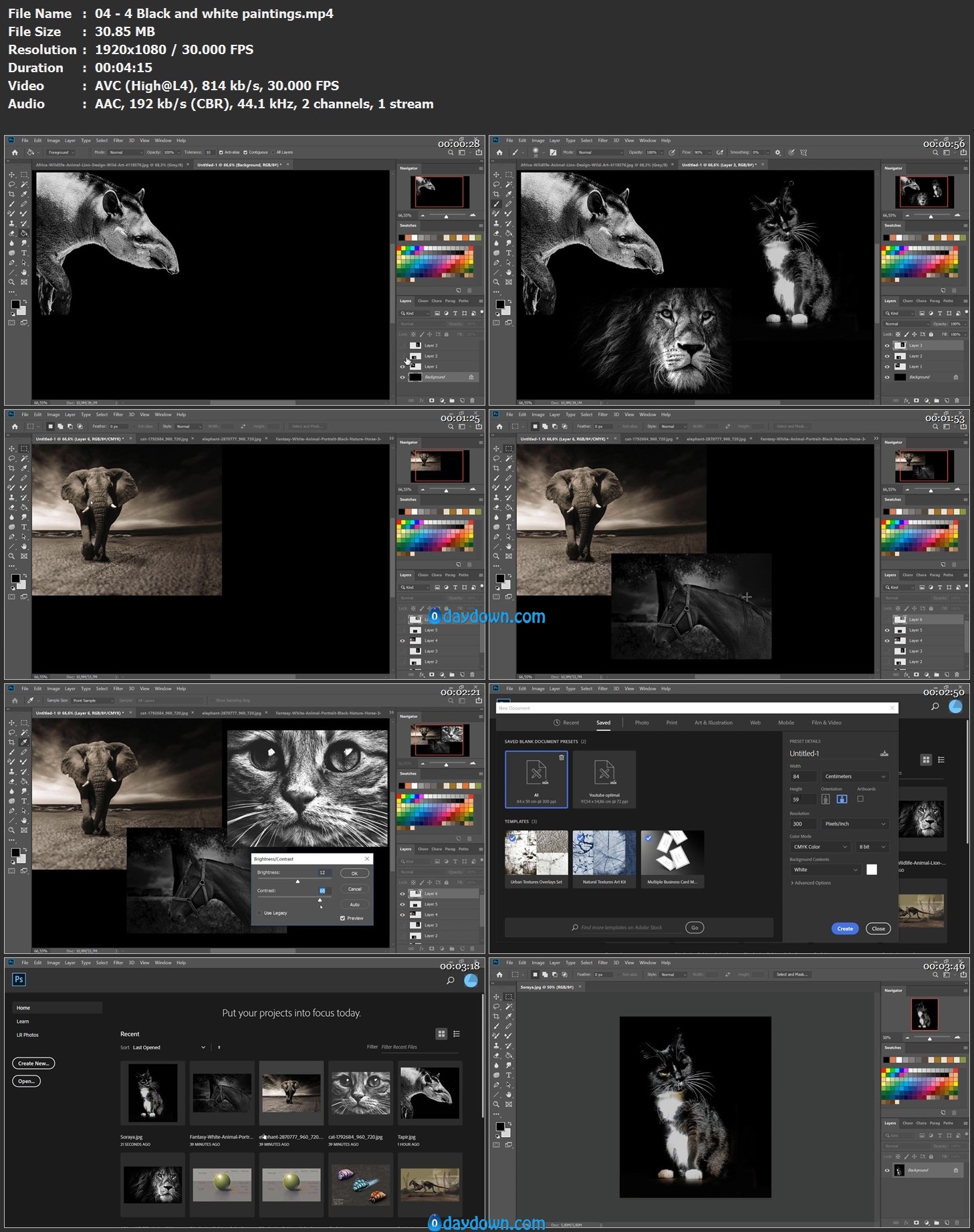Image resolution: width=974 pixels, height=1232 pixels.
Task: Select Hand tool in the 00:02:21 frame
Action: tap(24, 820)
